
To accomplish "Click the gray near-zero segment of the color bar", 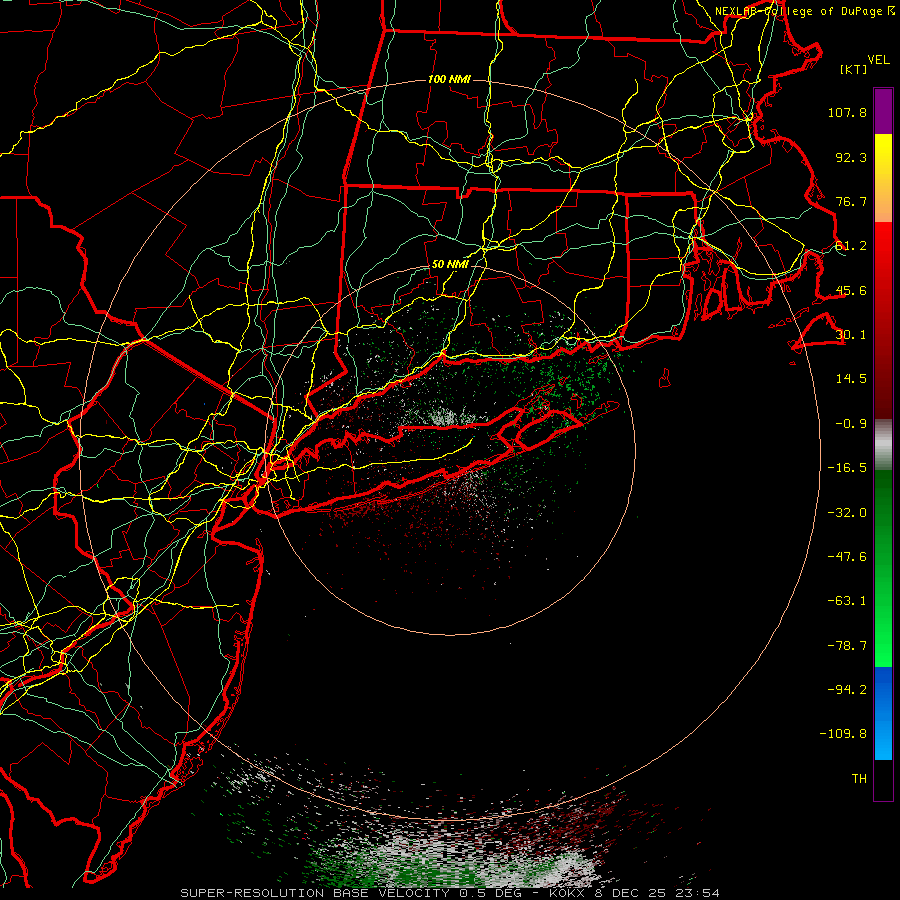I will coord(883,445).
